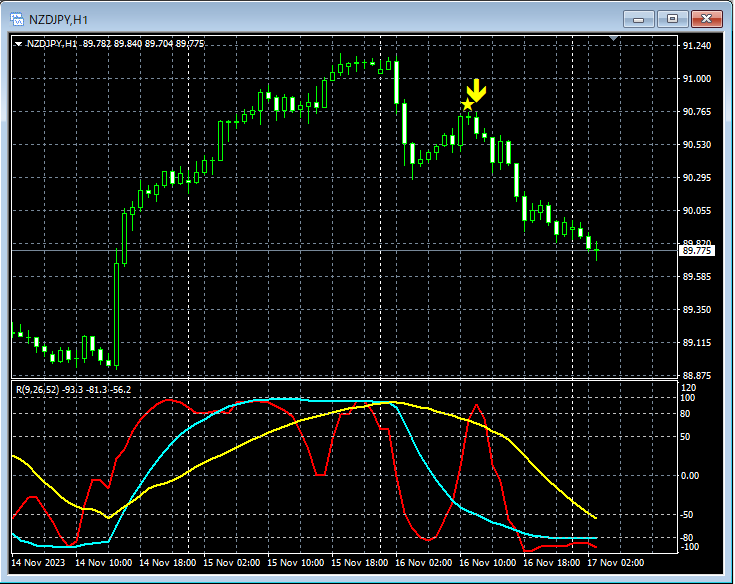
Task: Select the yellow star marker on chart
Action: click(x=467, y=105)
